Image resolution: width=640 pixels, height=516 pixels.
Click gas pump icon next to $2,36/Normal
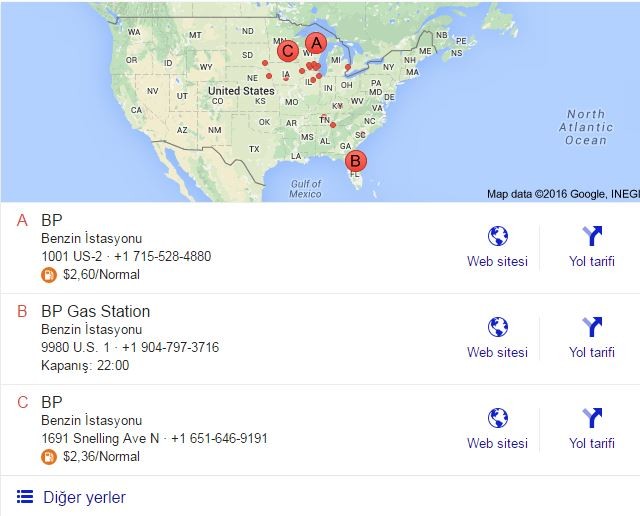click(x=49, y=457)
